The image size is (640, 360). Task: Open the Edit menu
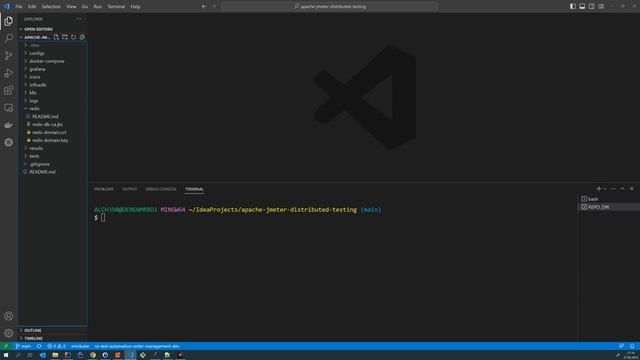click(32, 7)
